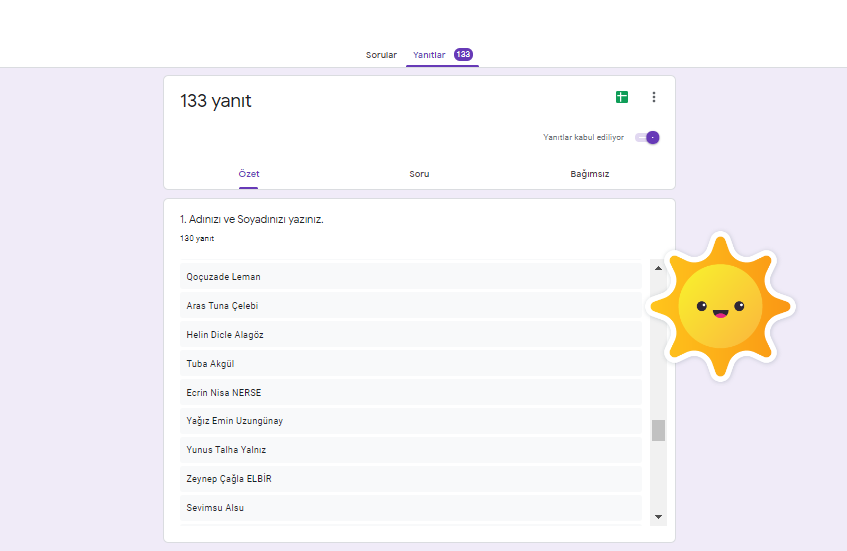The height and width of the screenshot is (551, 847).
Task: Select the response 'Ecrin Nisa NERSE'
Action: (x=411, y=393)
